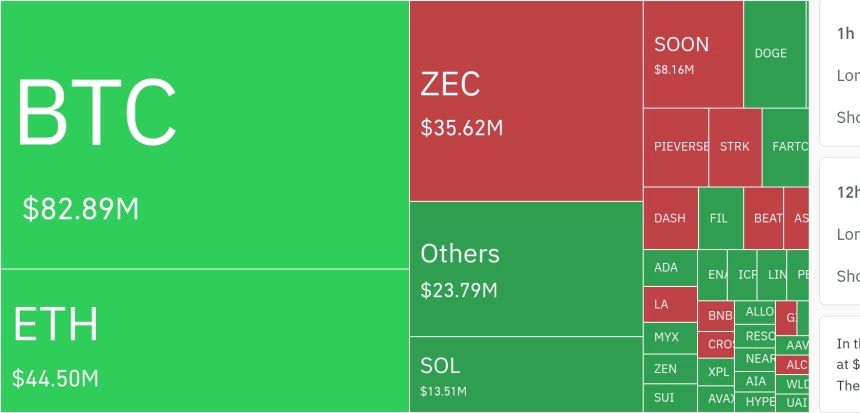
Task: Select the ETH $44.50M tile
Action: pyautogui.click(x=204, y=340)
